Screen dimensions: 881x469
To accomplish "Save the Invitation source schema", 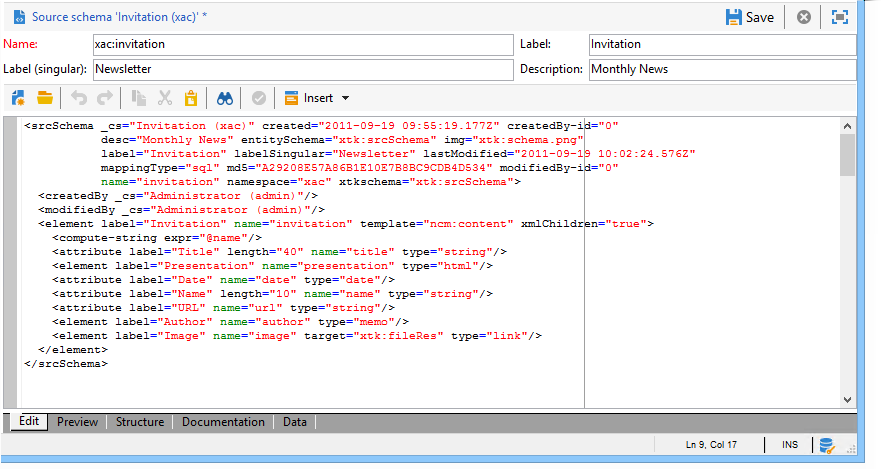I will click(750, 17).
